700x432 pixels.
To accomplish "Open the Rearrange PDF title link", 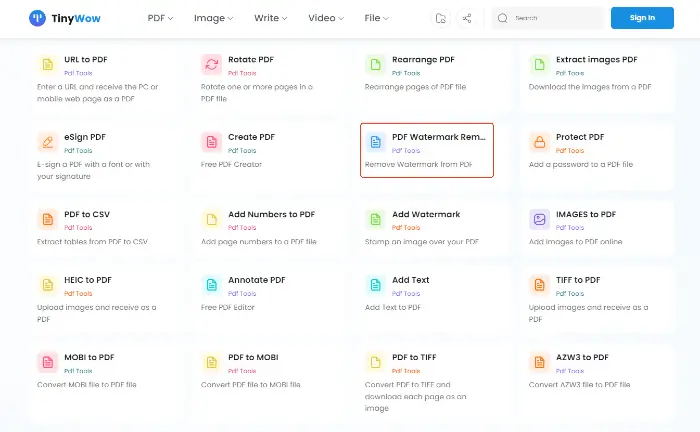I will pyautogui.click(x=423, y=60).
